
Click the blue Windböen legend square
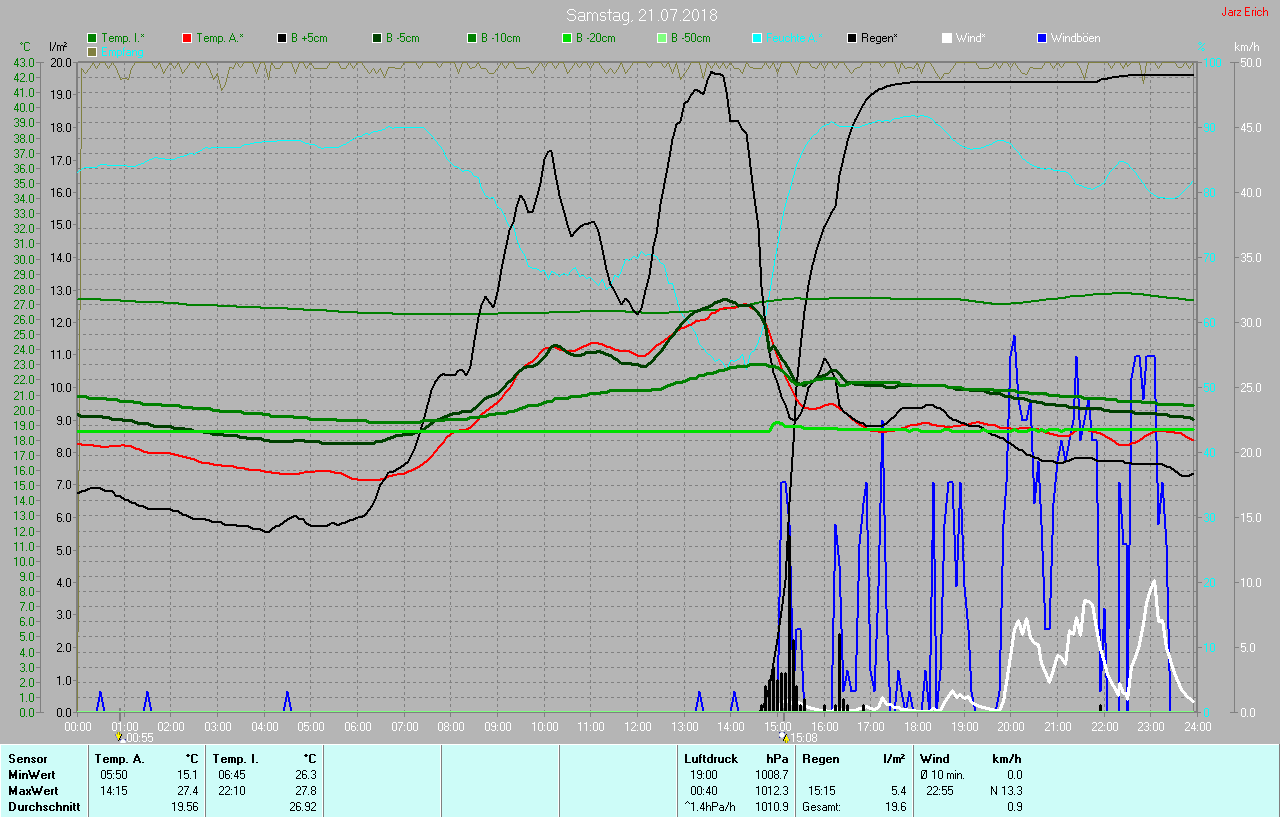click(1042, 38)
